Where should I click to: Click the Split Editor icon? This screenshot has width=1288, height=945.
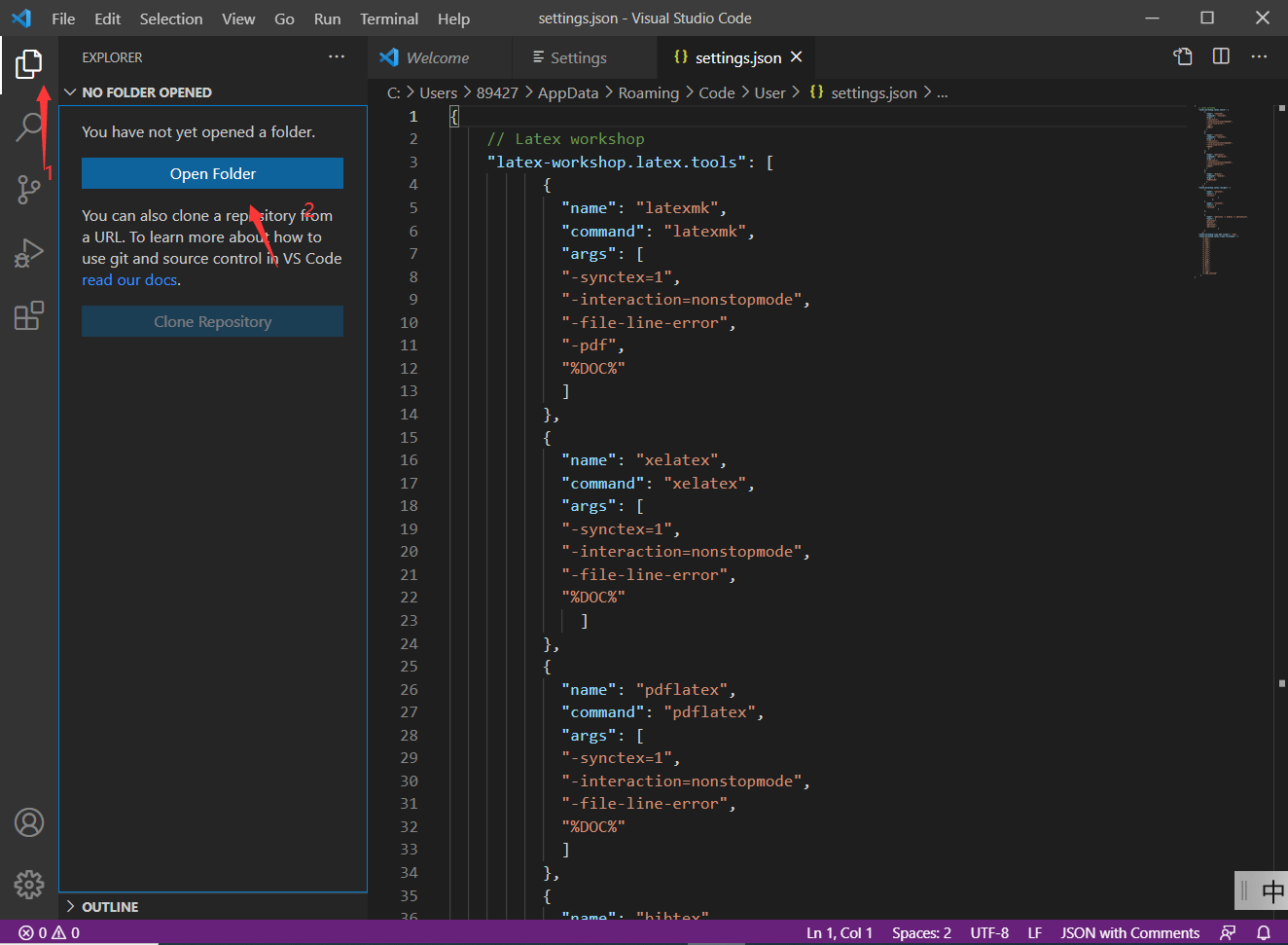pos(1221,56)
